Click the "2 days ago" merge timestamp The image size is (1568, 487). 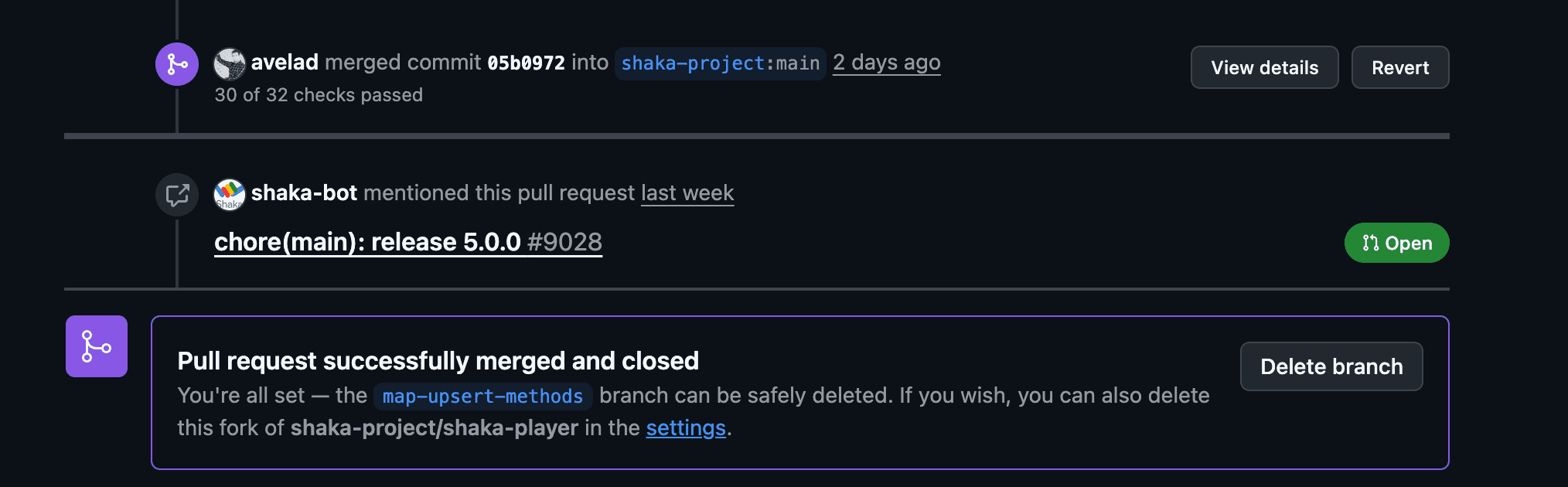point(886,63)
